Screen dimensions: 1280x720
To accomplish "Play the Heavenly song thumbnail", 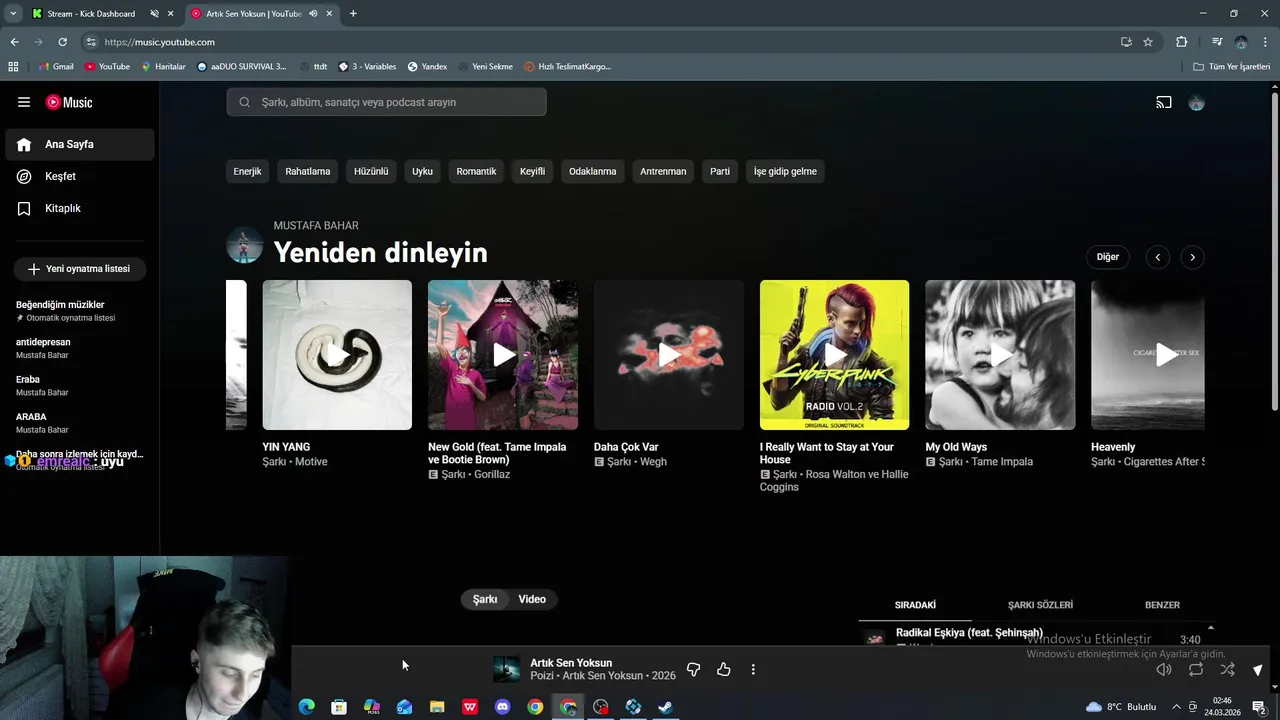I will 1148,355.
